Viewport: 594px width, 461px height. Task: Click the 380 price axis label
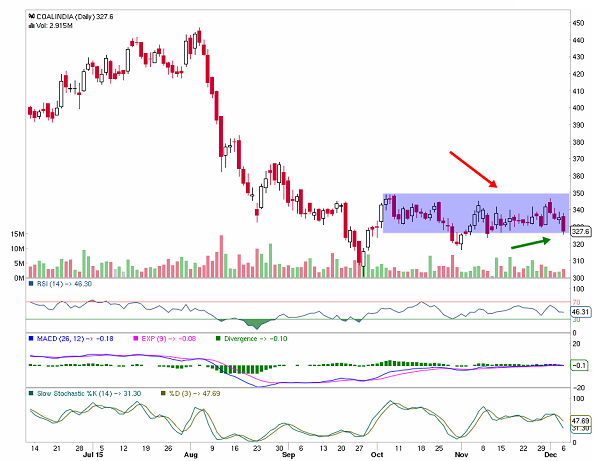point(578,142)
